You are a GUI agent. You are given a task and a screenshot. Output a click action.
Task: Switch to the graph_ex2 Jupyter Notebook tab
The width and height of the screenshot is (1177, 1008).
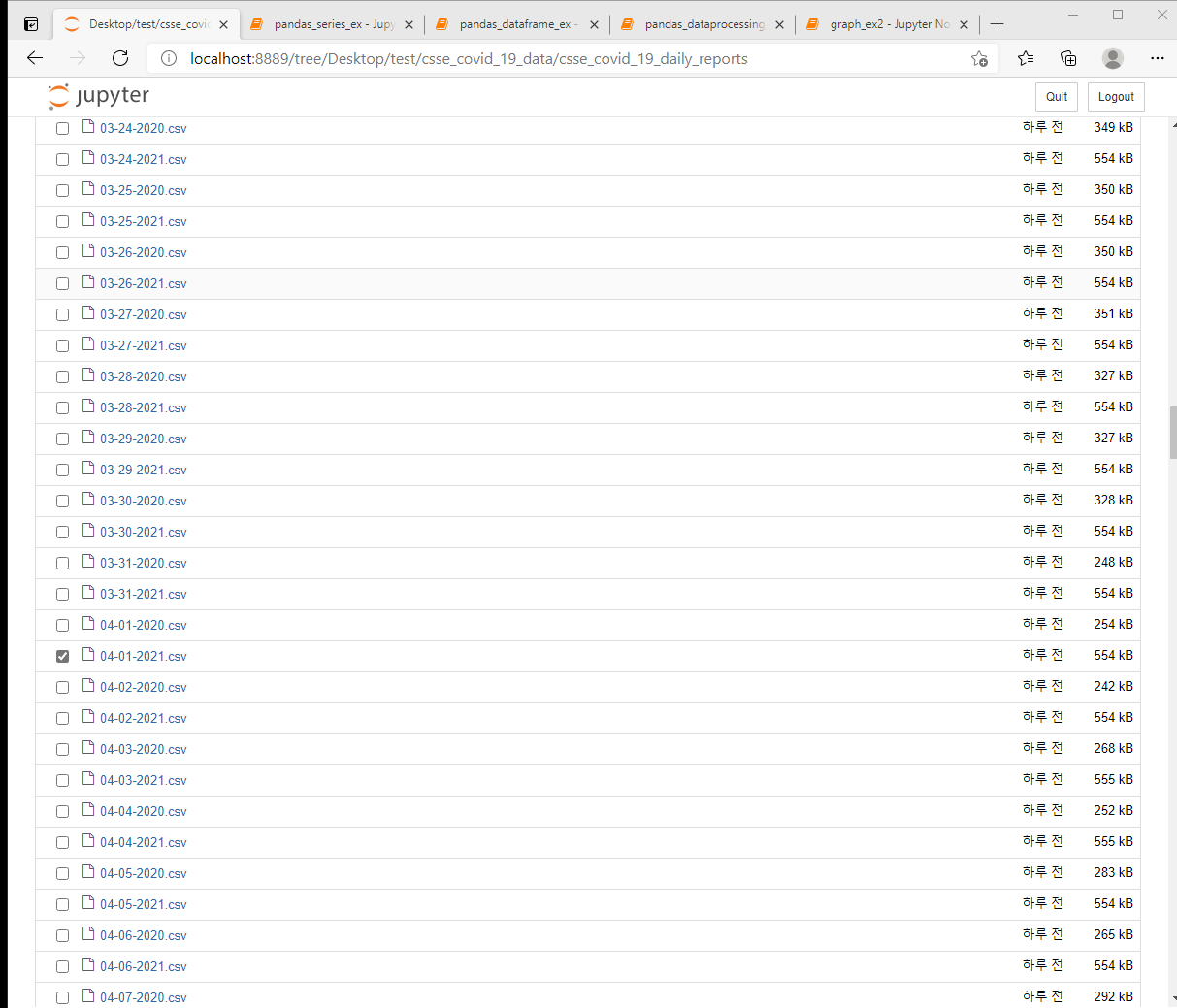pos(887,24)
